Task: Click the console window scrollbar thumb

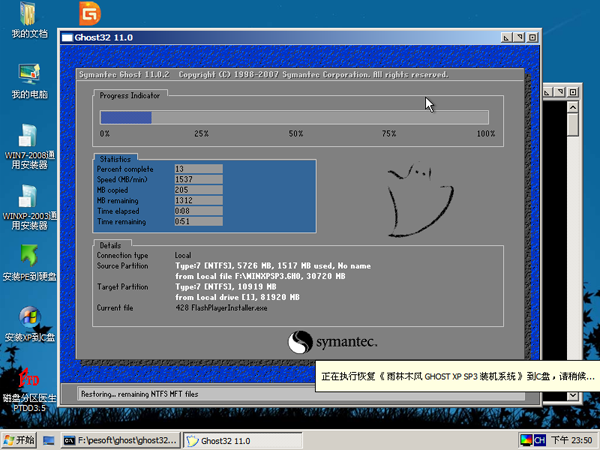Action: pyautogui.click(x=572, y=125)
